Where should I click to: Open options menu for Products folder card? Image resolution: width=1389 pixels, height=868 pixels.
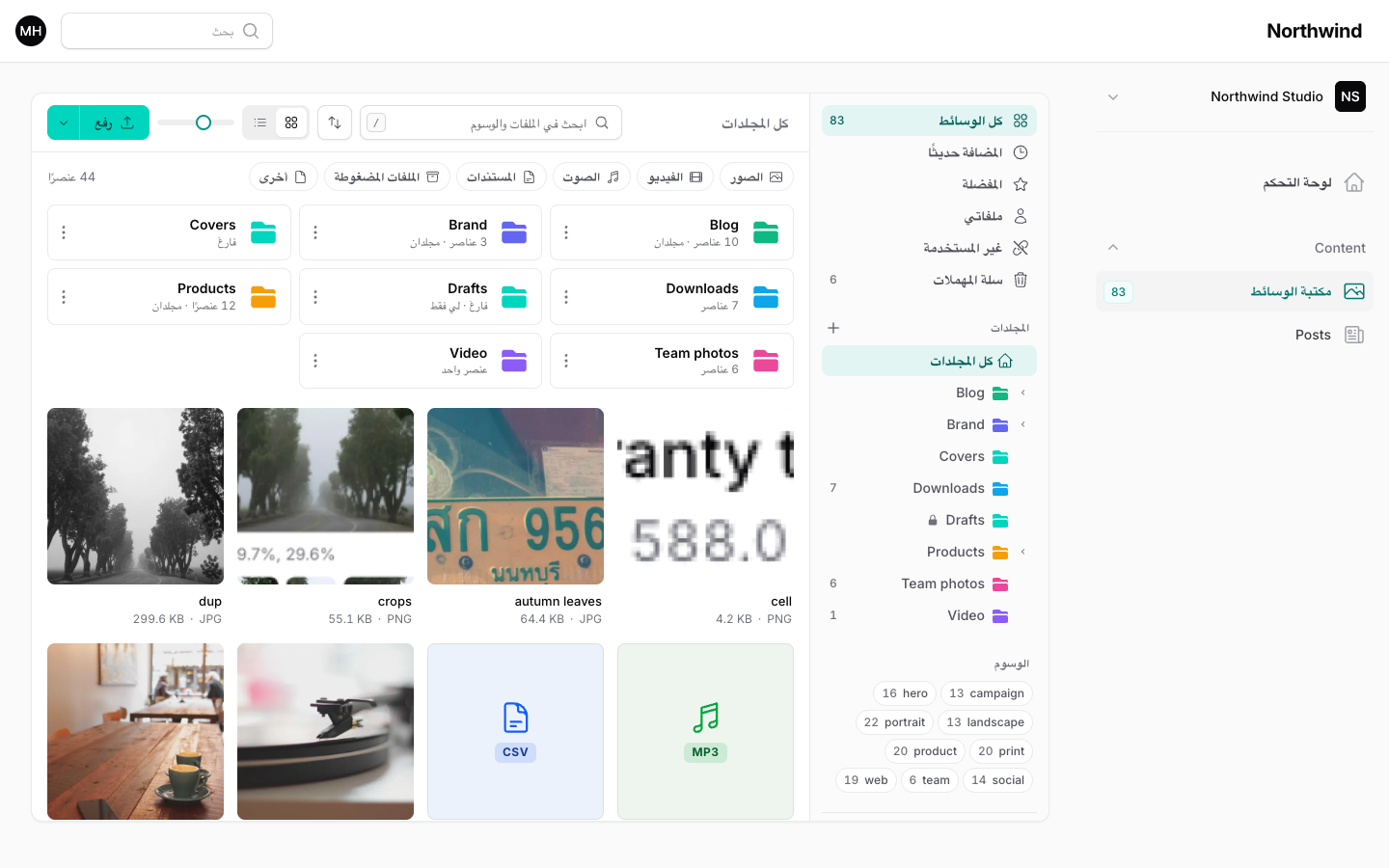64,297
